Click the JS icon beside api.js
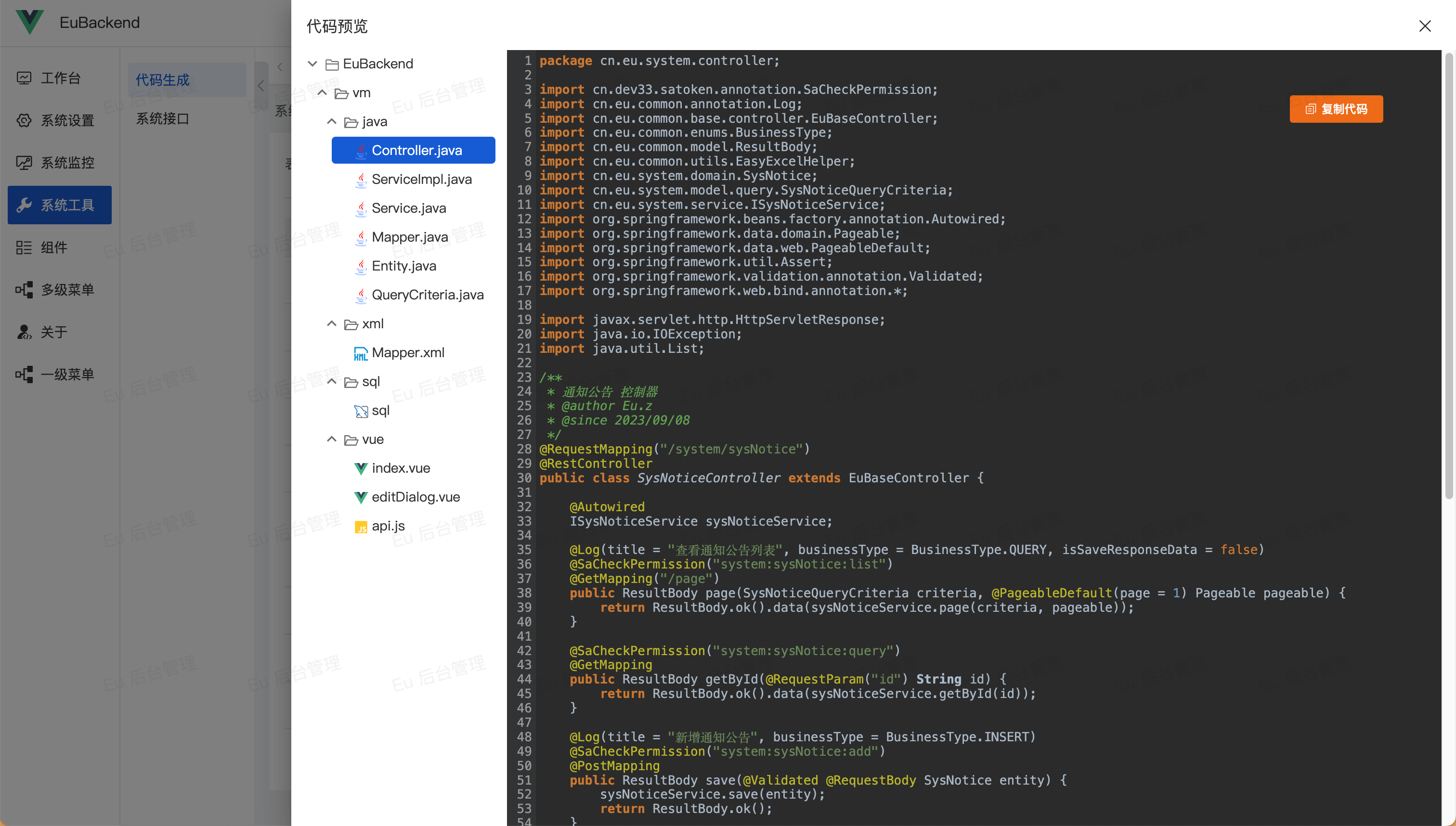 [x=361, y=527]
